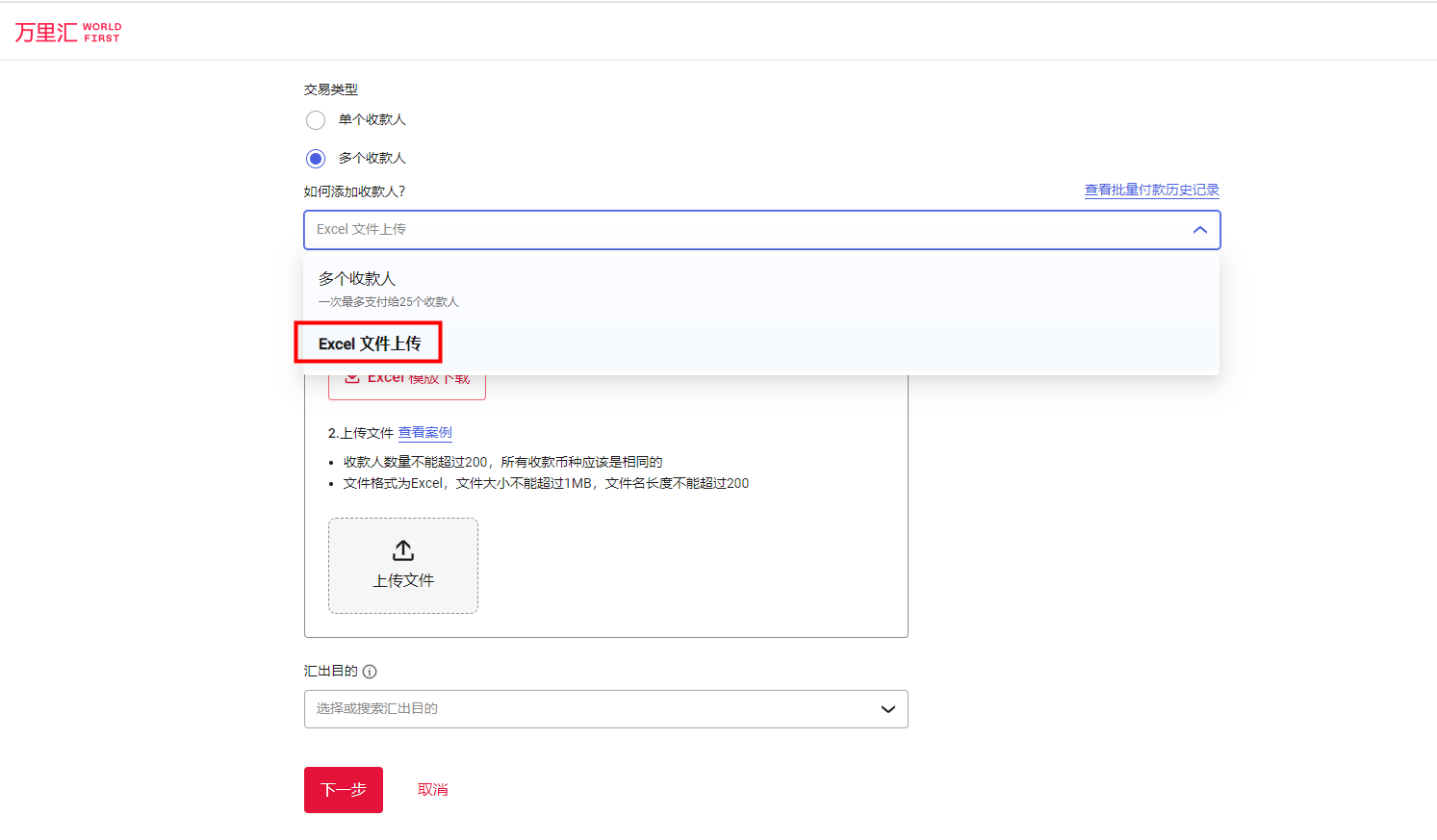Click the info icon next to 汇出目的
The image size is (1437, 840).
point(371,671)
